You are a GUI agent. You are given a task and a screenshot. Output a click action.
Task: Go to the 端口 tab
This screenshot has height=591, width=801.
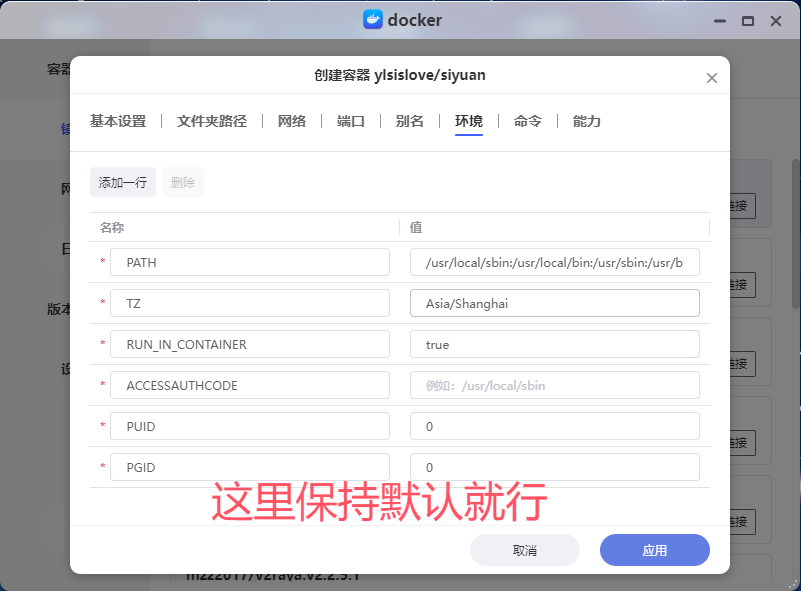(351, 121)
